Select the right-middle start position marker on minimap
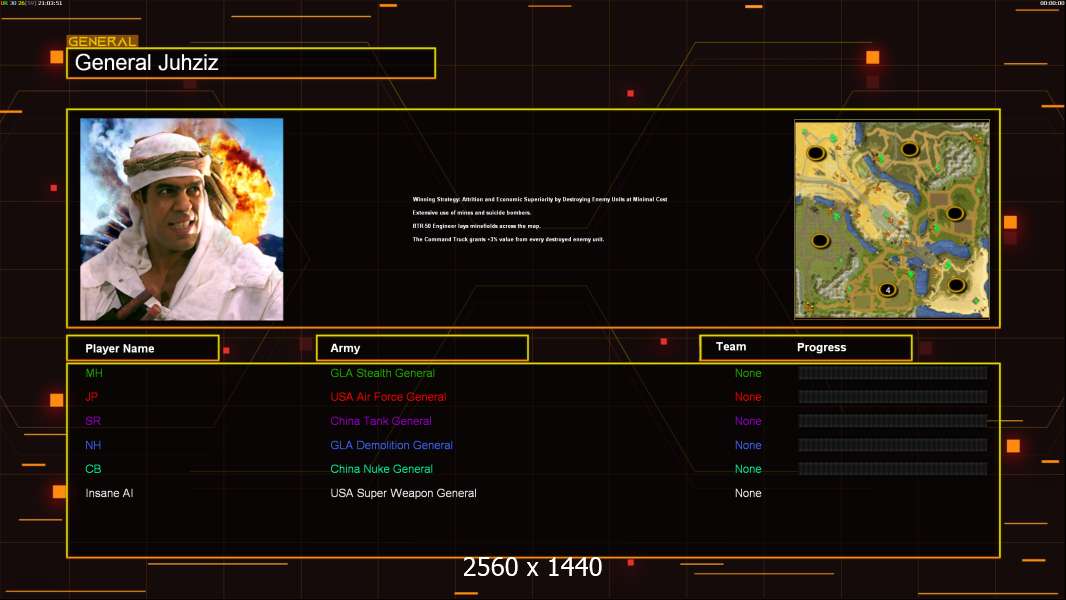This screenshot has width=1066, height=600. [x=955, y=214]
